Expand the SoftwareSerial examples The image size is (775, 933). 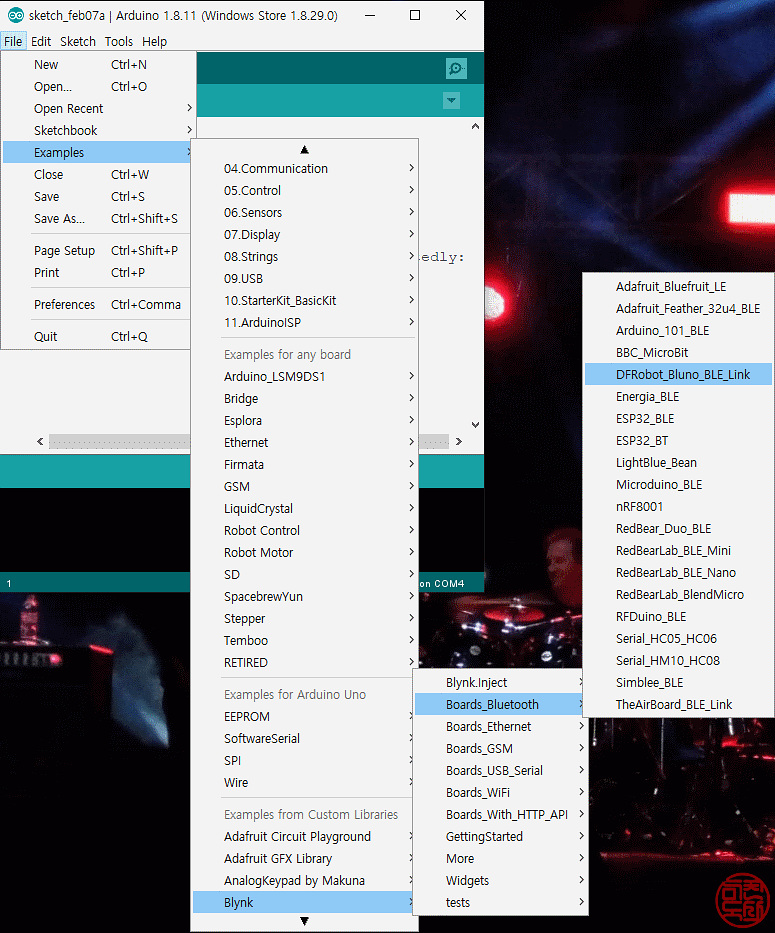tap(302, 739)
